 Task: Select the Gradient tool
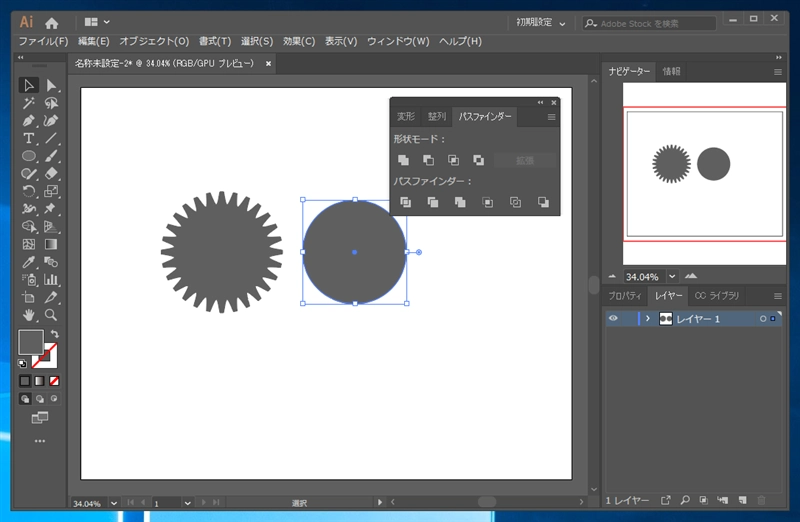click(x=51, y=244)
